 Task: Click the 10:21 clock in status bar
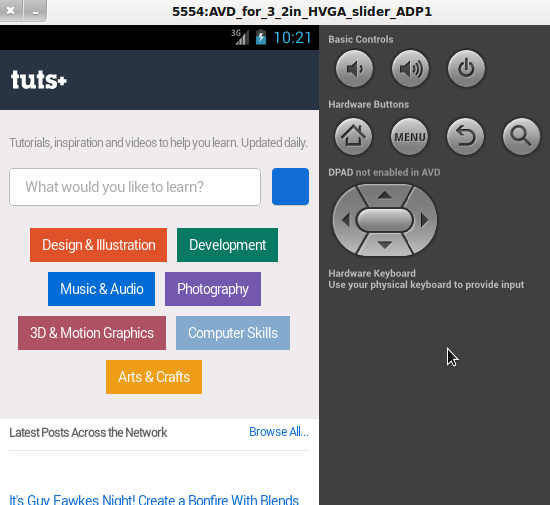pyautogui.click(x=292, y=38)
